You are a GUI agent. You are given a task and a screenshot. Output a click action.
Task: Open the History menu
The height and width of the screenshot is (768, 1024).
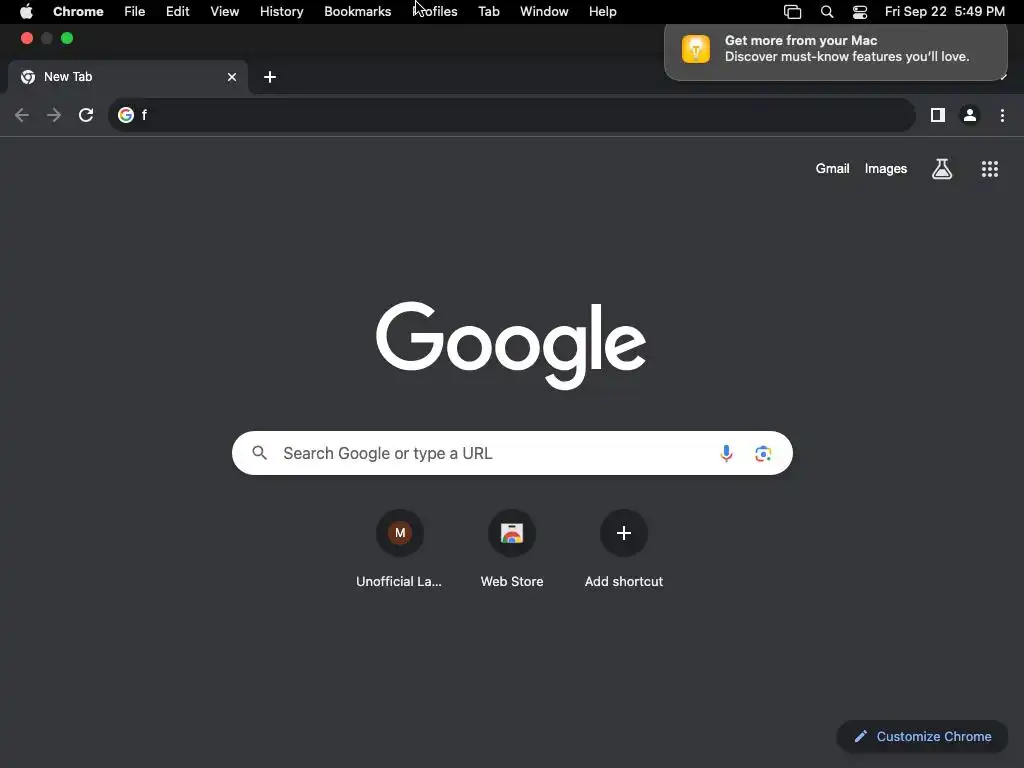click(x=281, y=12)
